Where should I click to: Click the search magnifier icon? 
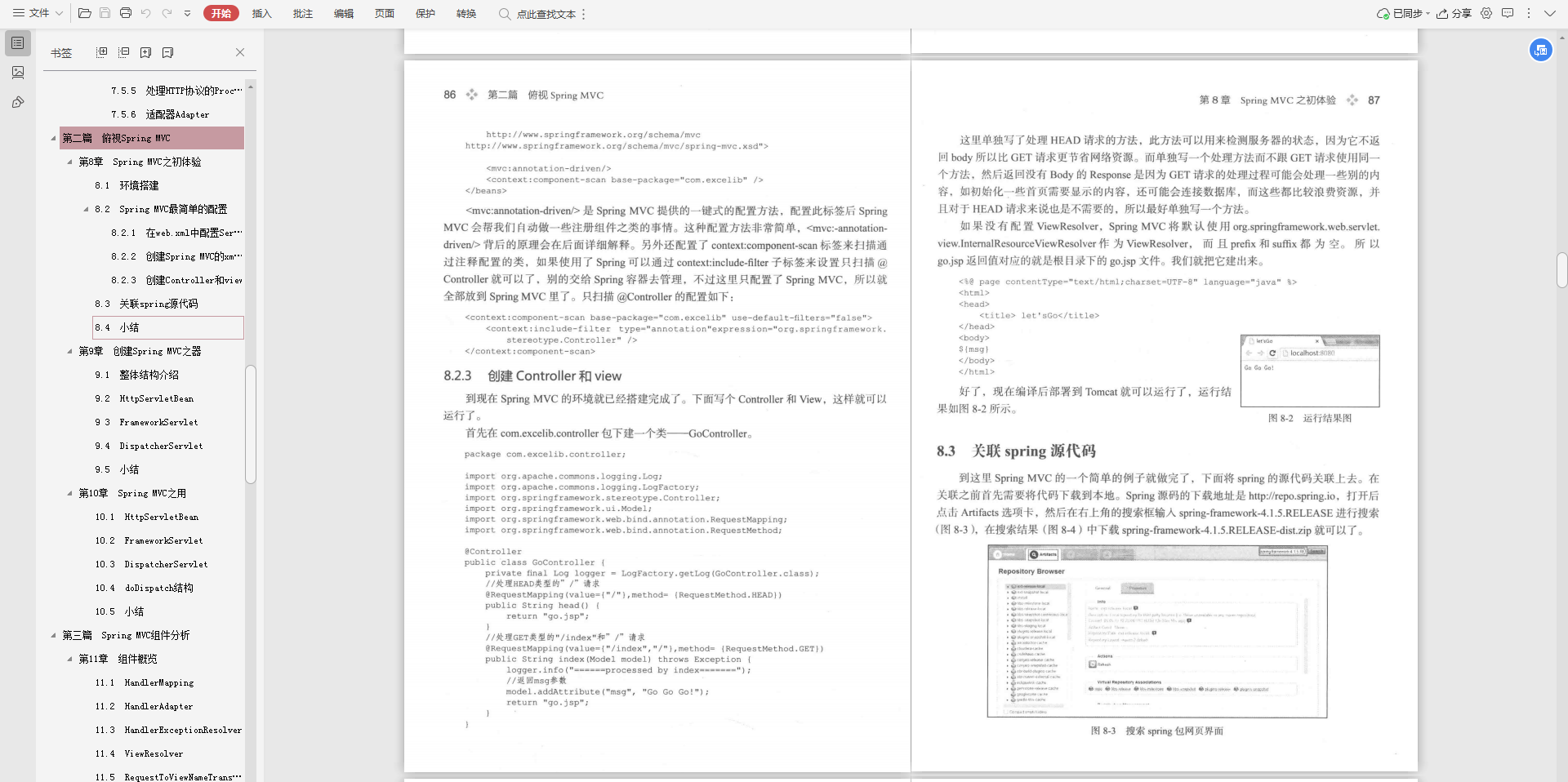click(505, 14)
